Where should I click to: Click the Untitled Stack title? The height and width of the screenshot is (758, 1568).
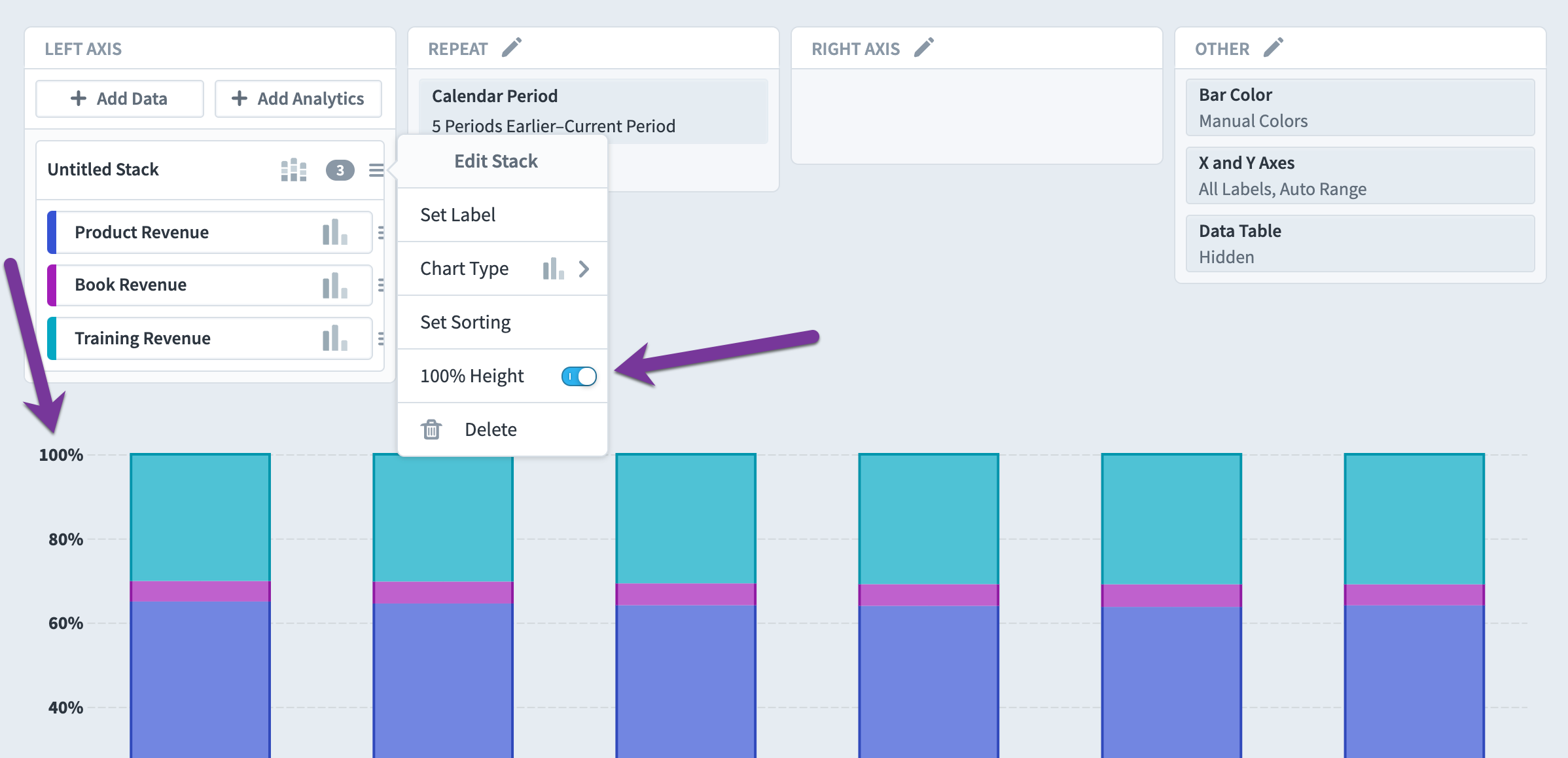[x=103, y=170]
